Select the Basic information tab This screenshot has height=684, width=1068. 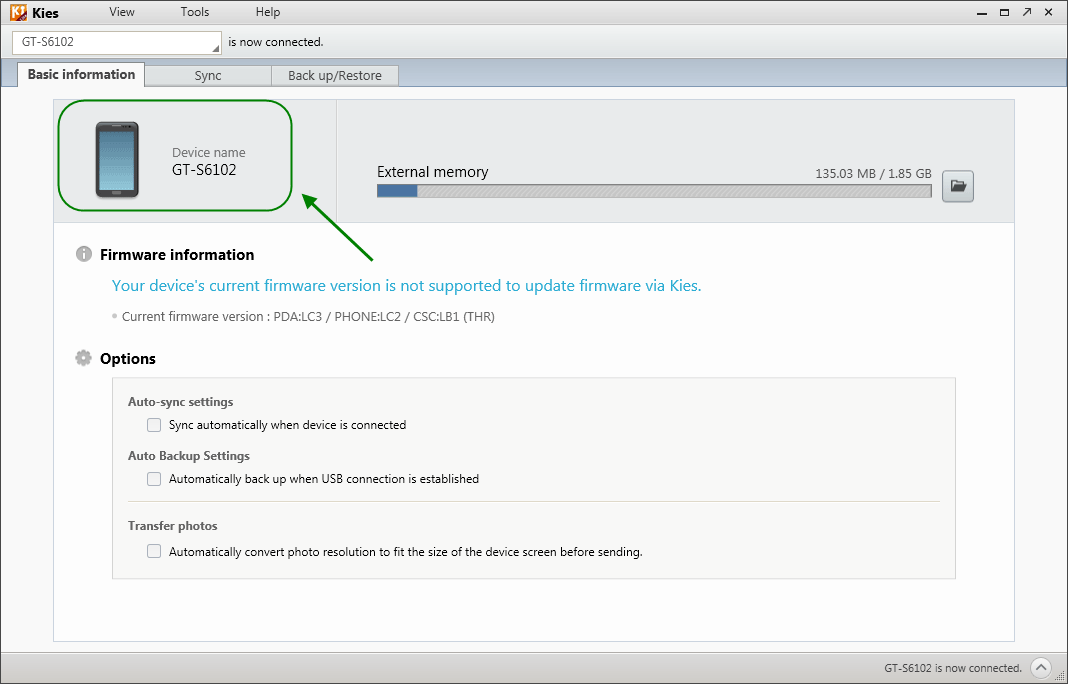point(81,74)
